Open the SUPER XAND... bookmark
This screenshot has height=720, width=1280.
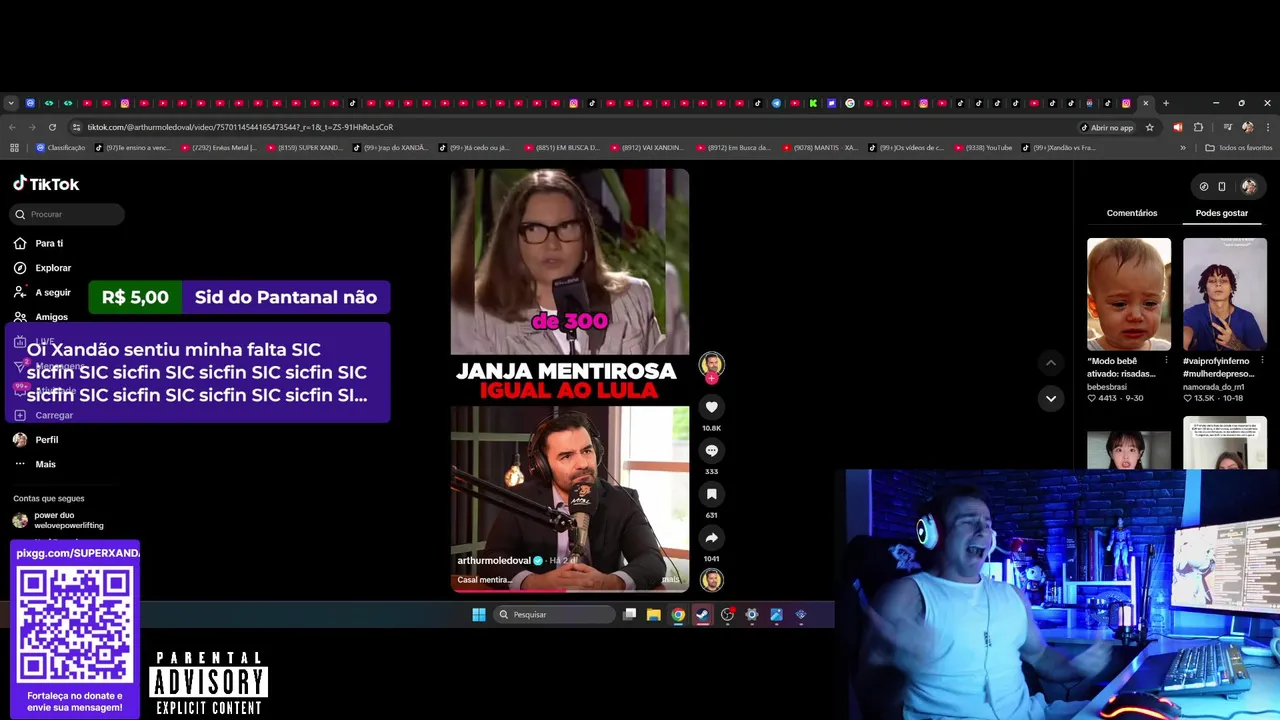pos(305,148)
